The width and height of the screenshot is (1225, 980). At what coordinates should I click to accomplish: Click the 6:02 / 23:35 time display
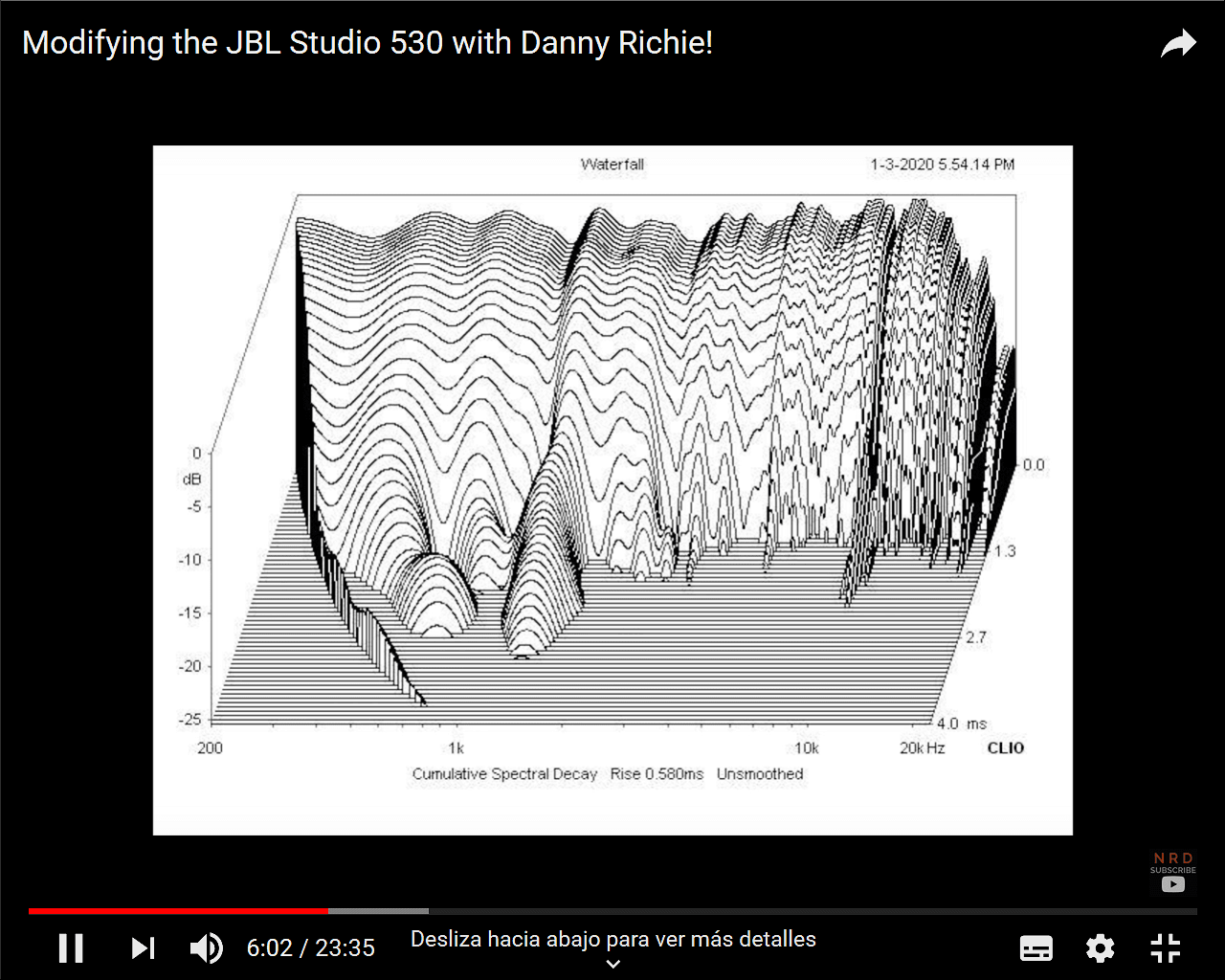(311, 947)
